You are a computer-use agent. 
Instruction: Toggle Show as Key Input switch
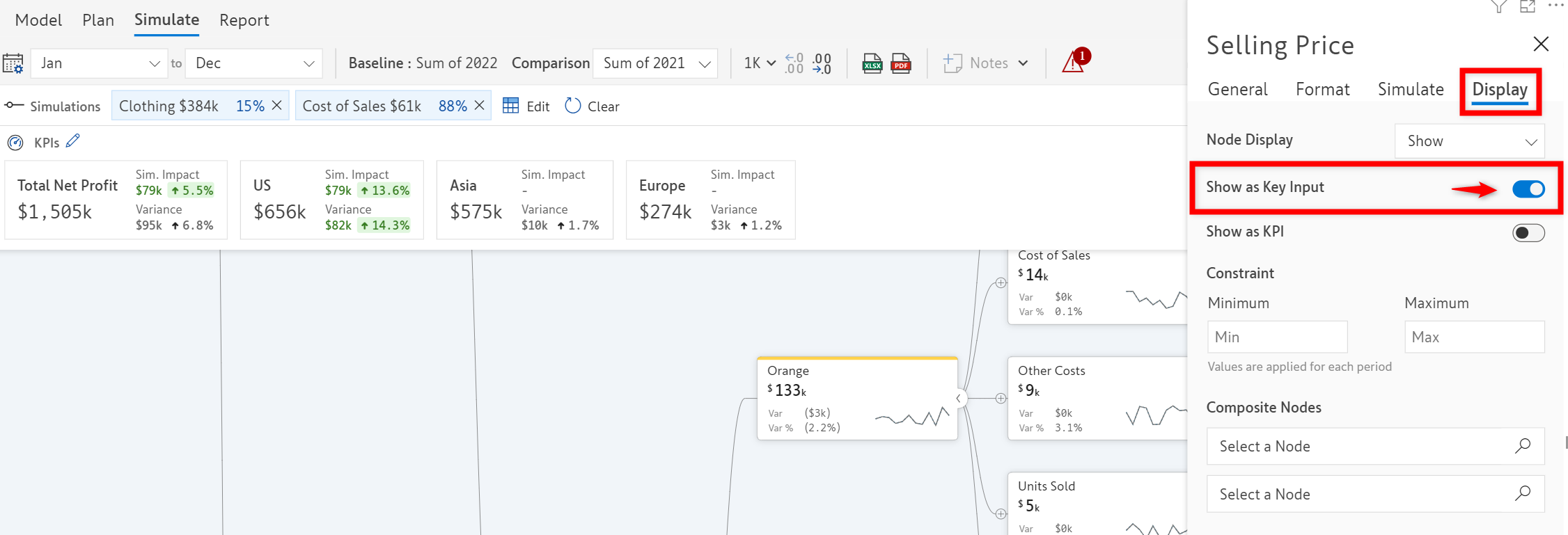point(1528,189)
